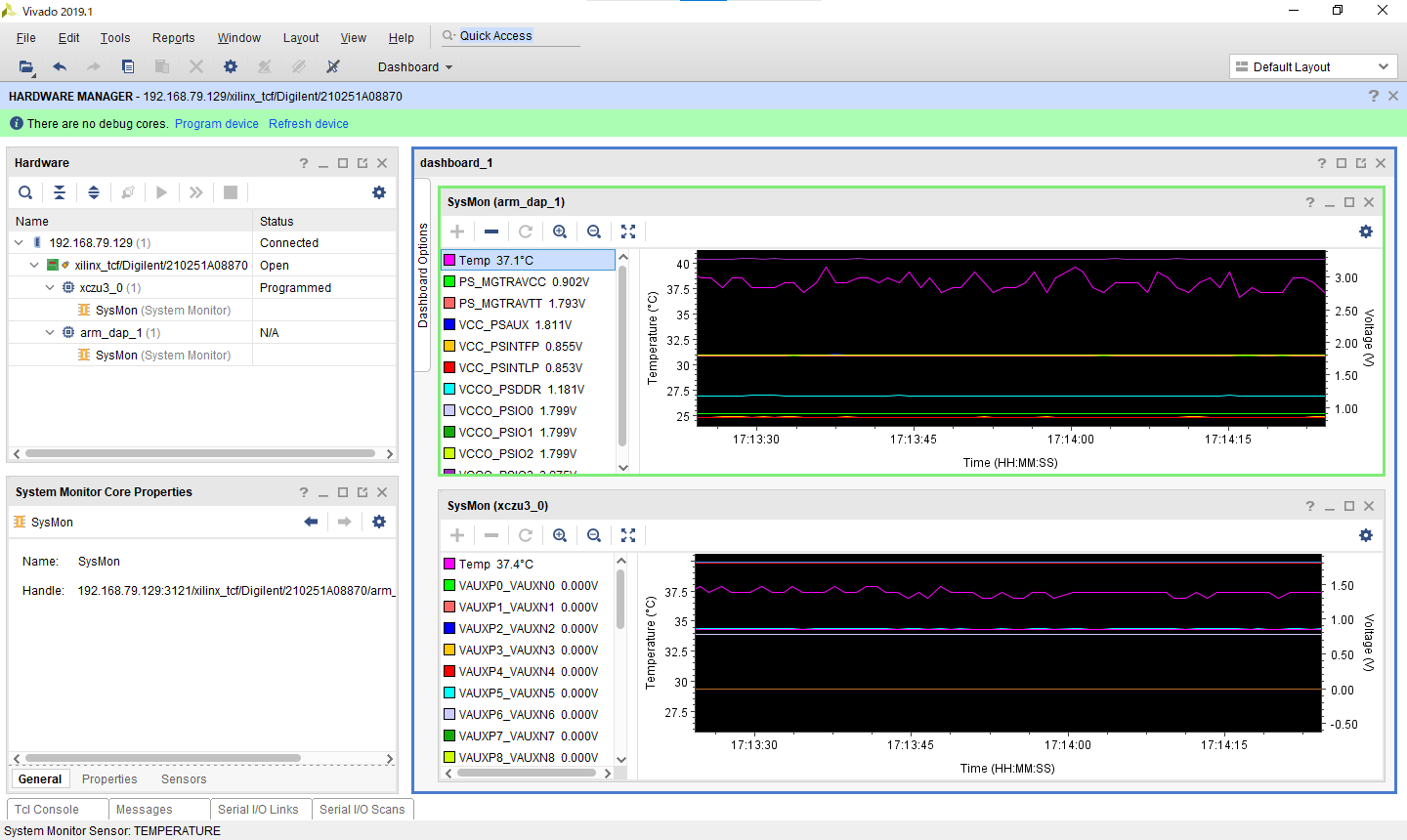Open System Monitor Core Properties settings gear

(x=379, y=522)
